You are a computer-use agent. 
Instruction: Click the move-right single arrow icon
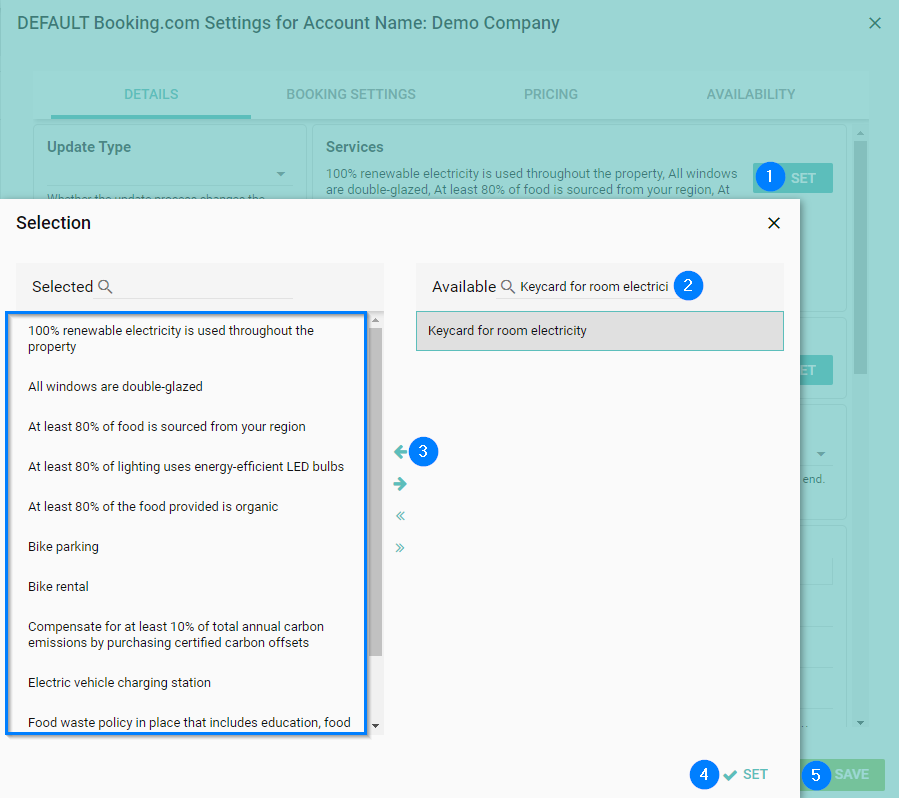click(x=400, y=484)
